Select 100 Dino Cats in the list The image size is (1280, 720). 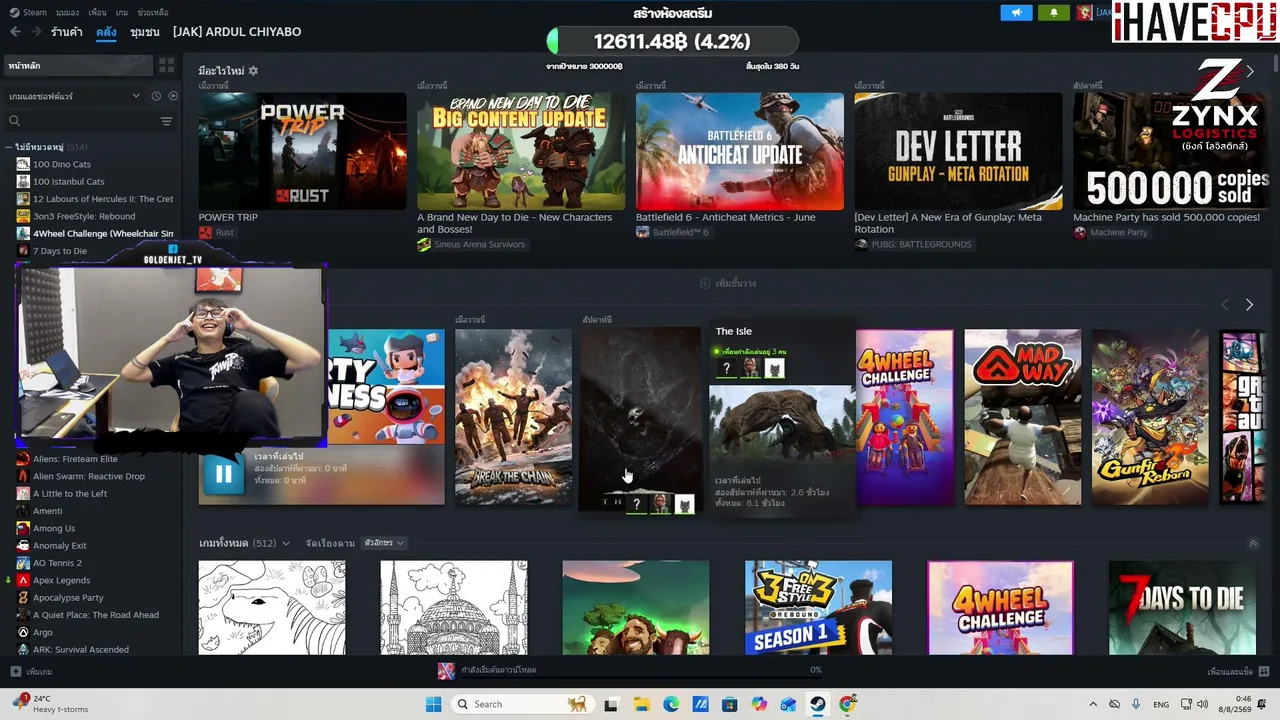click(62, 164)
